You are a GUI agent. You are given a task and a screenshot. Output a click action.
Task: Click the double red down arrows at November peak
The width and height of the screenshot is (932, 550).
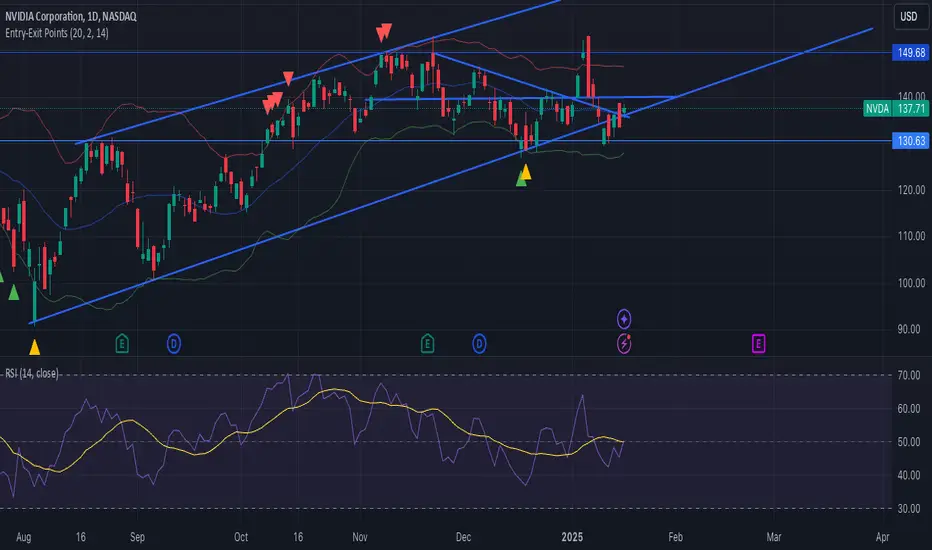[384, 32]
